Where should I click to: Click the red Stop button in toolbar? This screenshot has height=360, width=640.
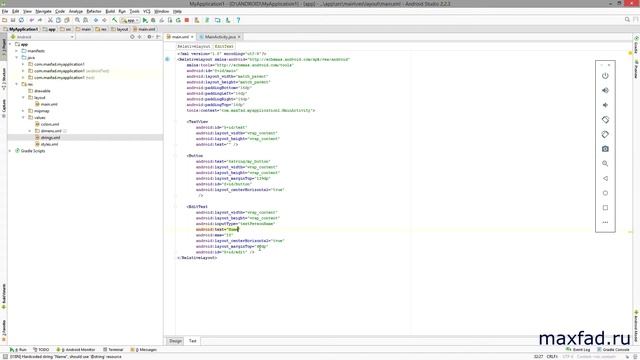point(187,20)
